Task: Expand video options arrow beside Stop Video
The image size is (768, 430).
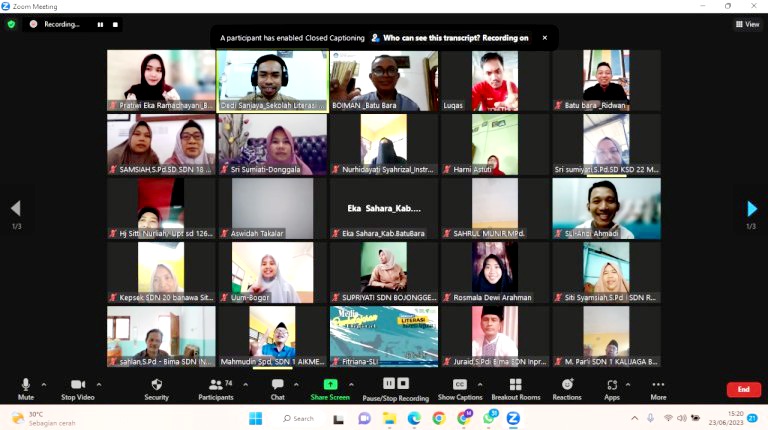Action: (x=99, y=384)
